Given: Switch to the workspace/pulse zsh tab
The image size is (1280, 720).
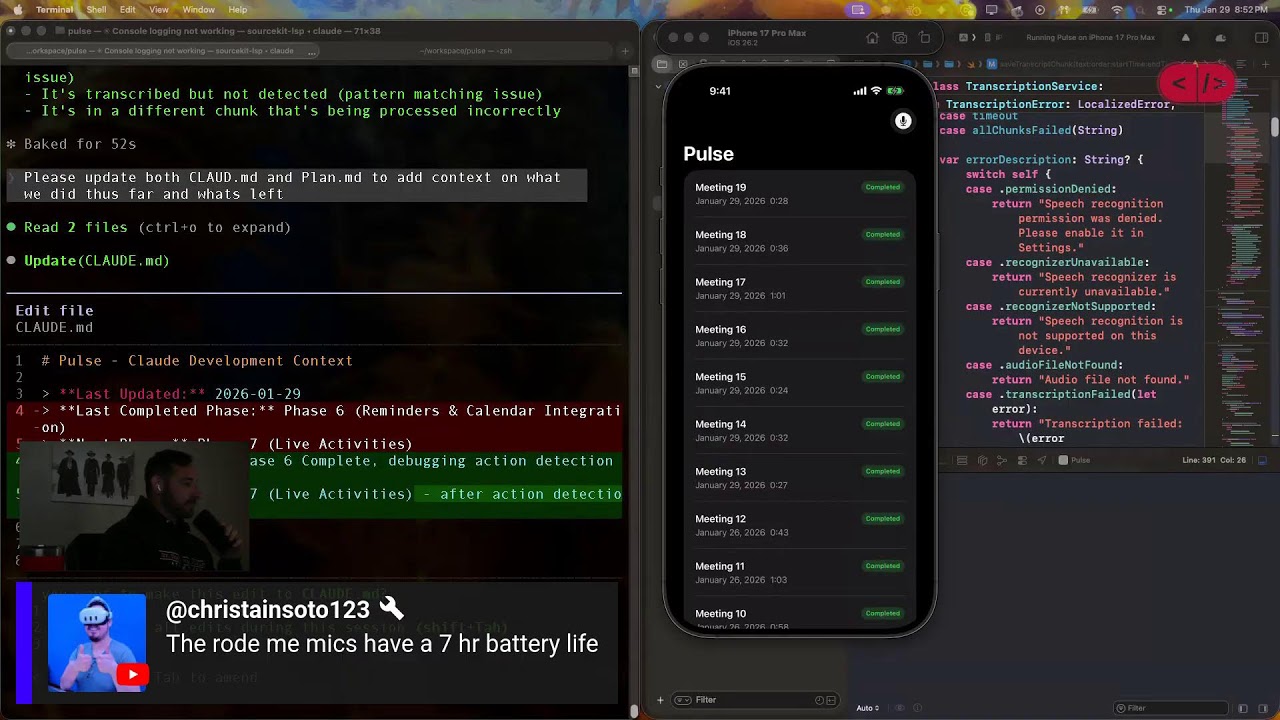Looking at the screenshot, I should (x=465, y=50).
